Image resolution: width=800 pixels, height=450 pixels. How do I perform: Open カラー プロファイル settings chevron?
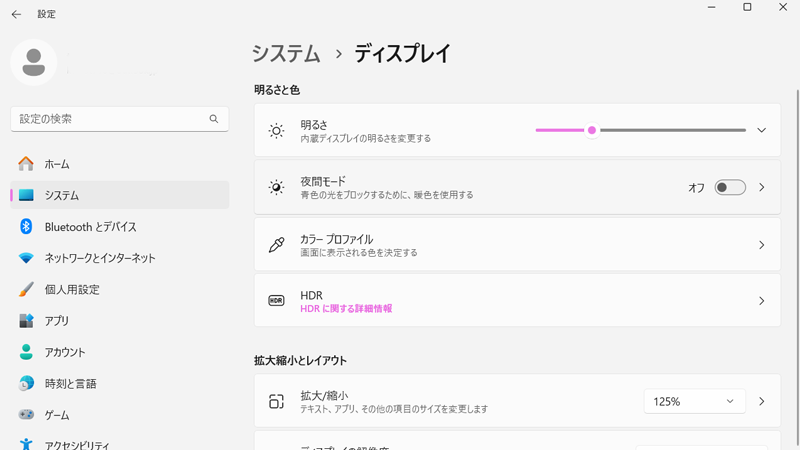(x=761, y=245)
